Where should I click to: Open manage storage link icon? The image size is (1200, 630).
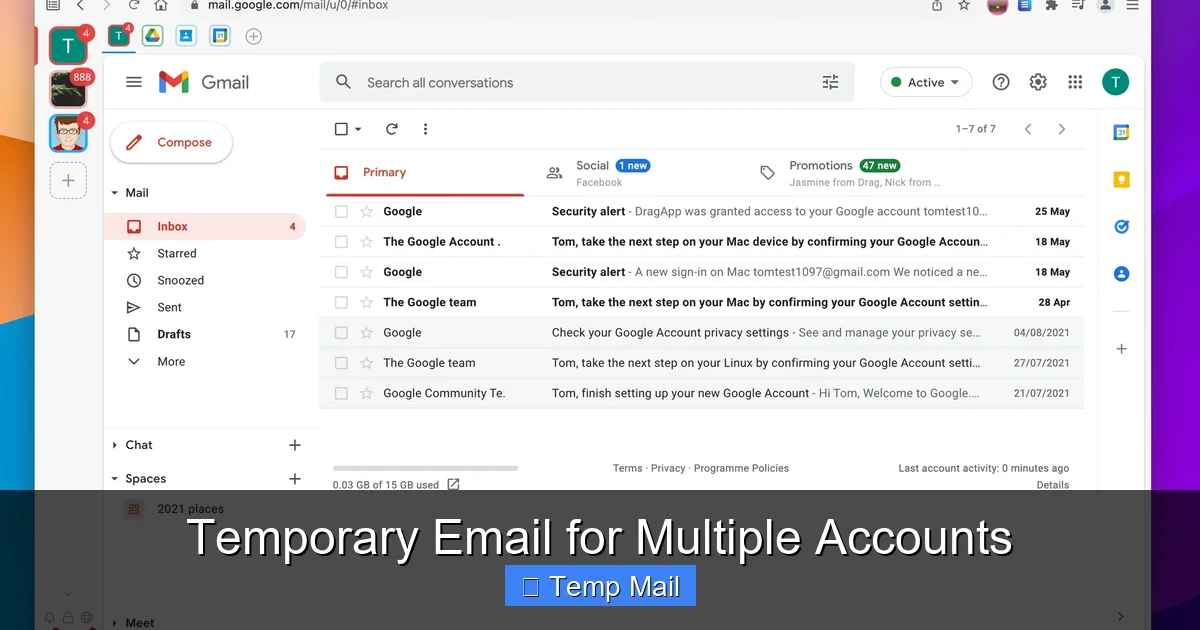click(453, 484)
